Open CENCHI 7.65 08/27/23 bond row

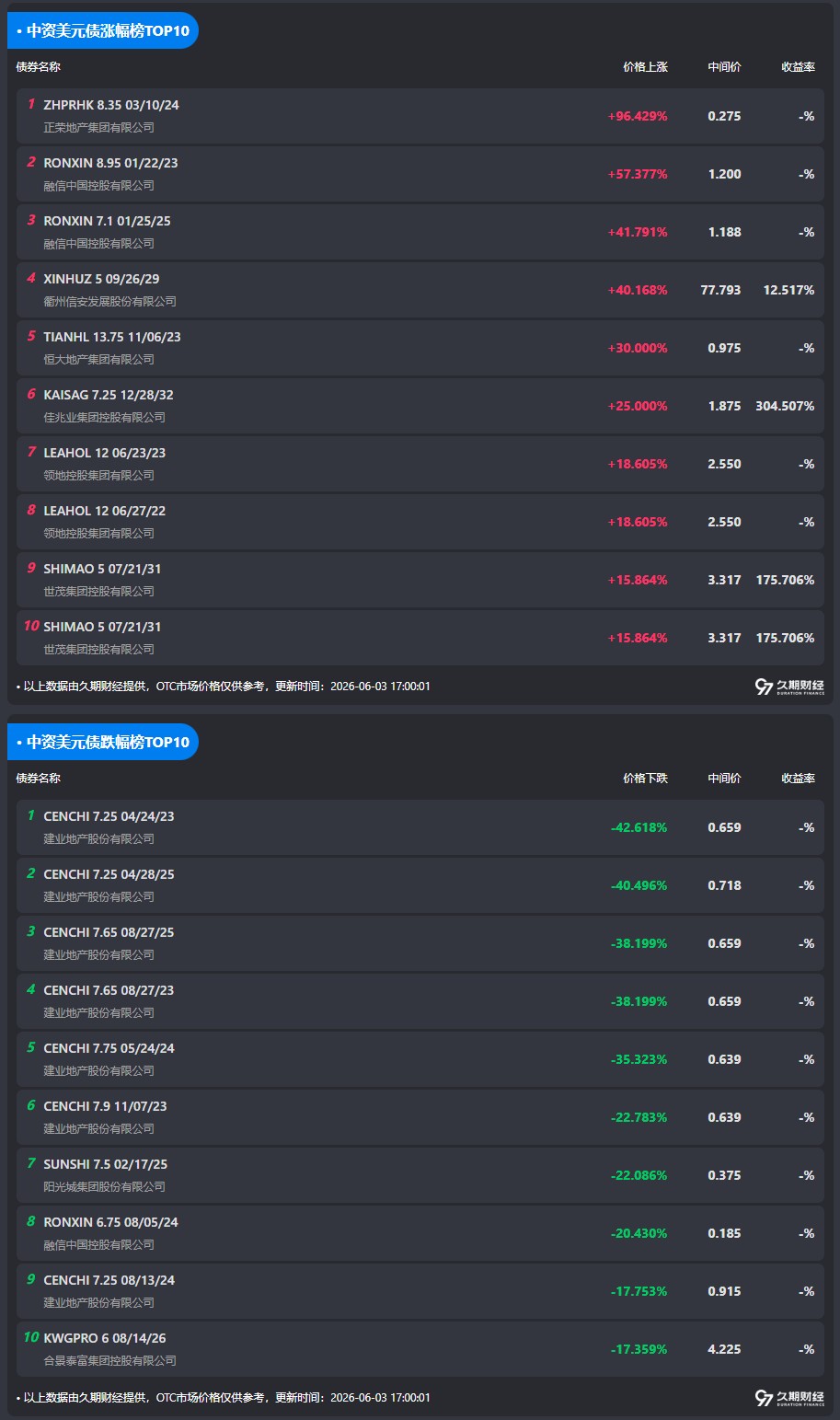(420, 1001)
